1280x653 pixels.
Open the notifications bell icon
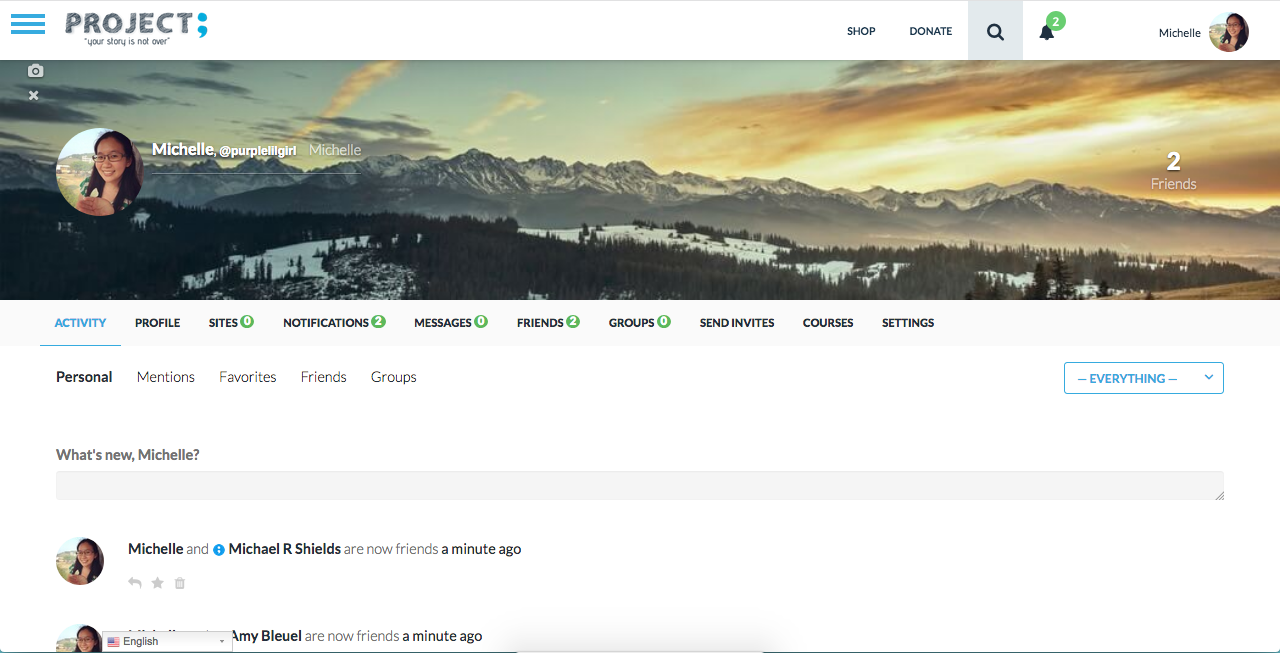(x=1047, y=32)
